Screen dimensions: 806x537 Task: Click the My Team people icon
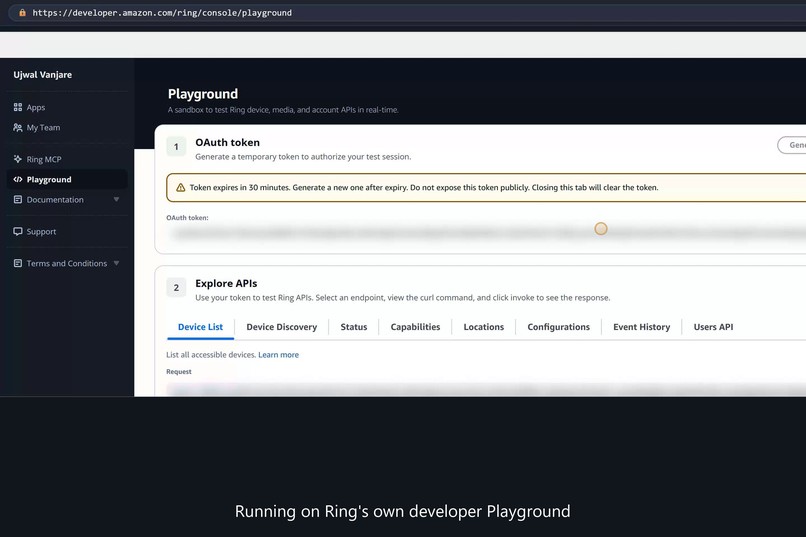pos(18,127)
